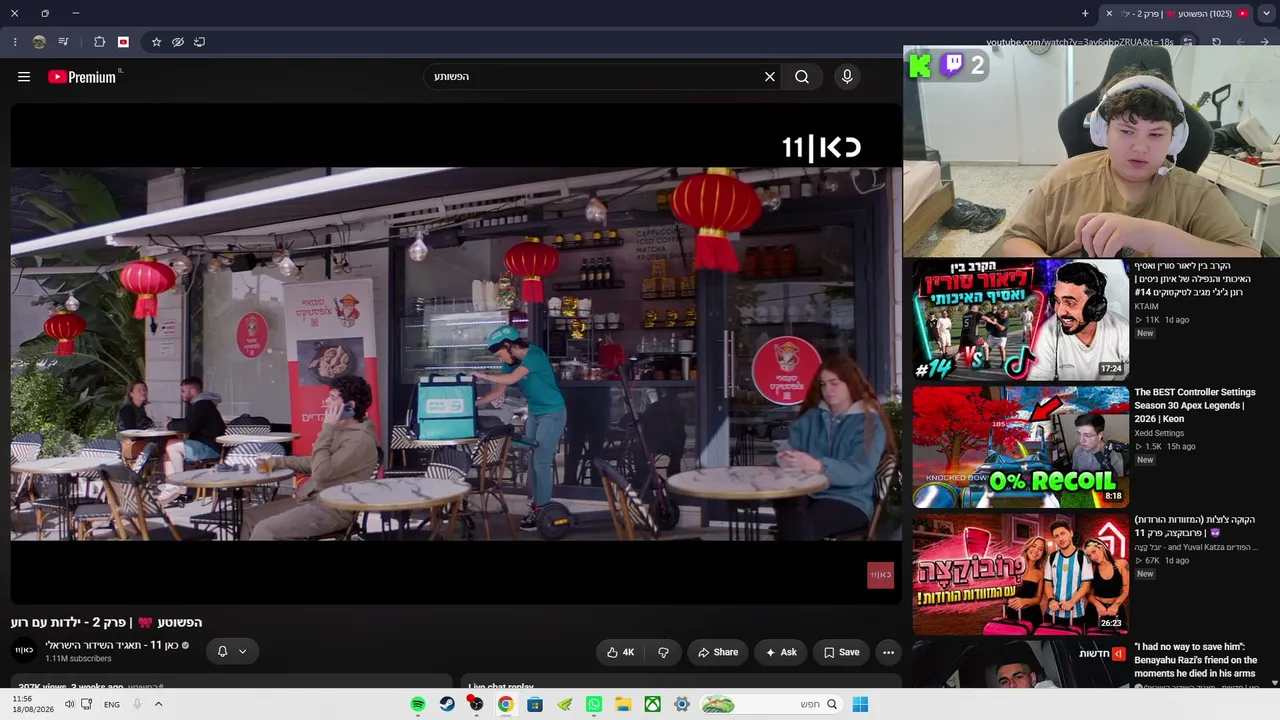The width and height of the screenshot is (1280, 720).
Task: Open Chrome's three-dot menu
Action: (x=15, y=42)
